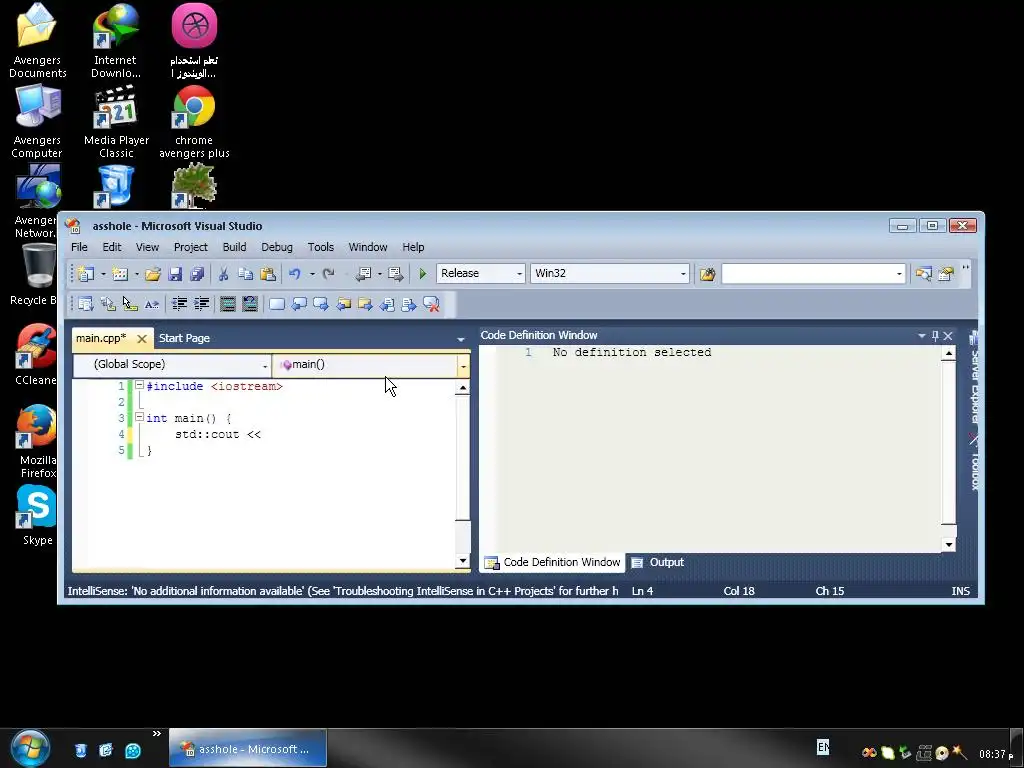Open the Code Definition Window position menu arrow

[921, 336]
